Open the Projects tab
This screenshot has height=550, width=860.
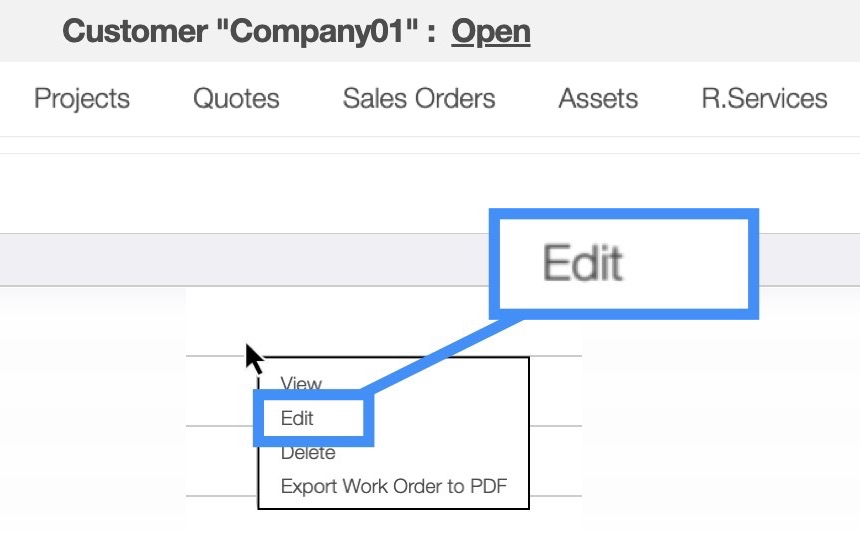pyautogui.click(x=82, y=98)
